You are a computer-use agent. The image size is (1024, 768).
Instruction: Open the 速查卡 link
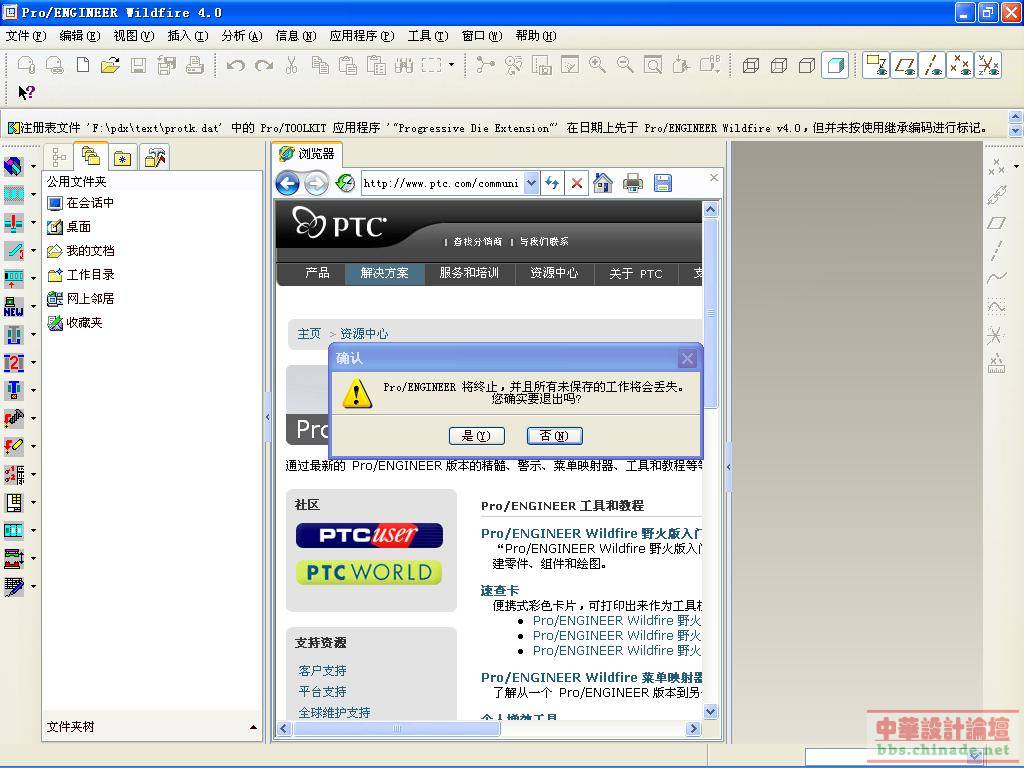[500, 591]
